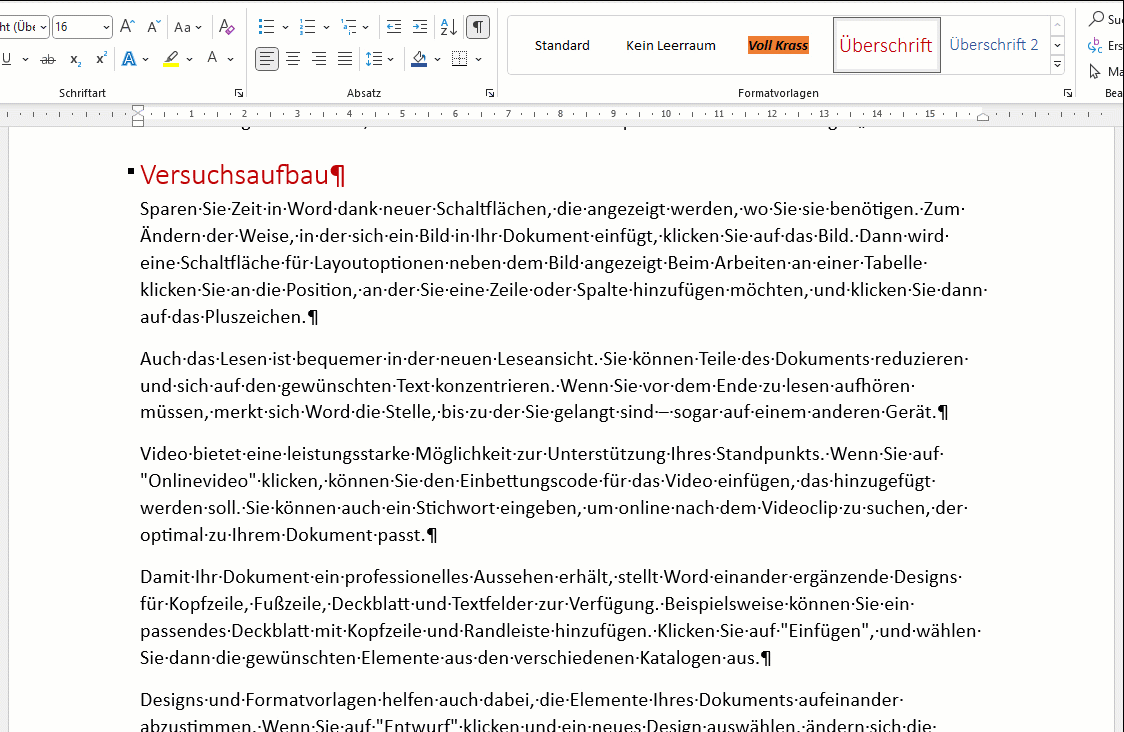Viewport: 1124px width, 732px height.
Task: Toggle left alignment for the paragraph
Action: tap(267, 59)
